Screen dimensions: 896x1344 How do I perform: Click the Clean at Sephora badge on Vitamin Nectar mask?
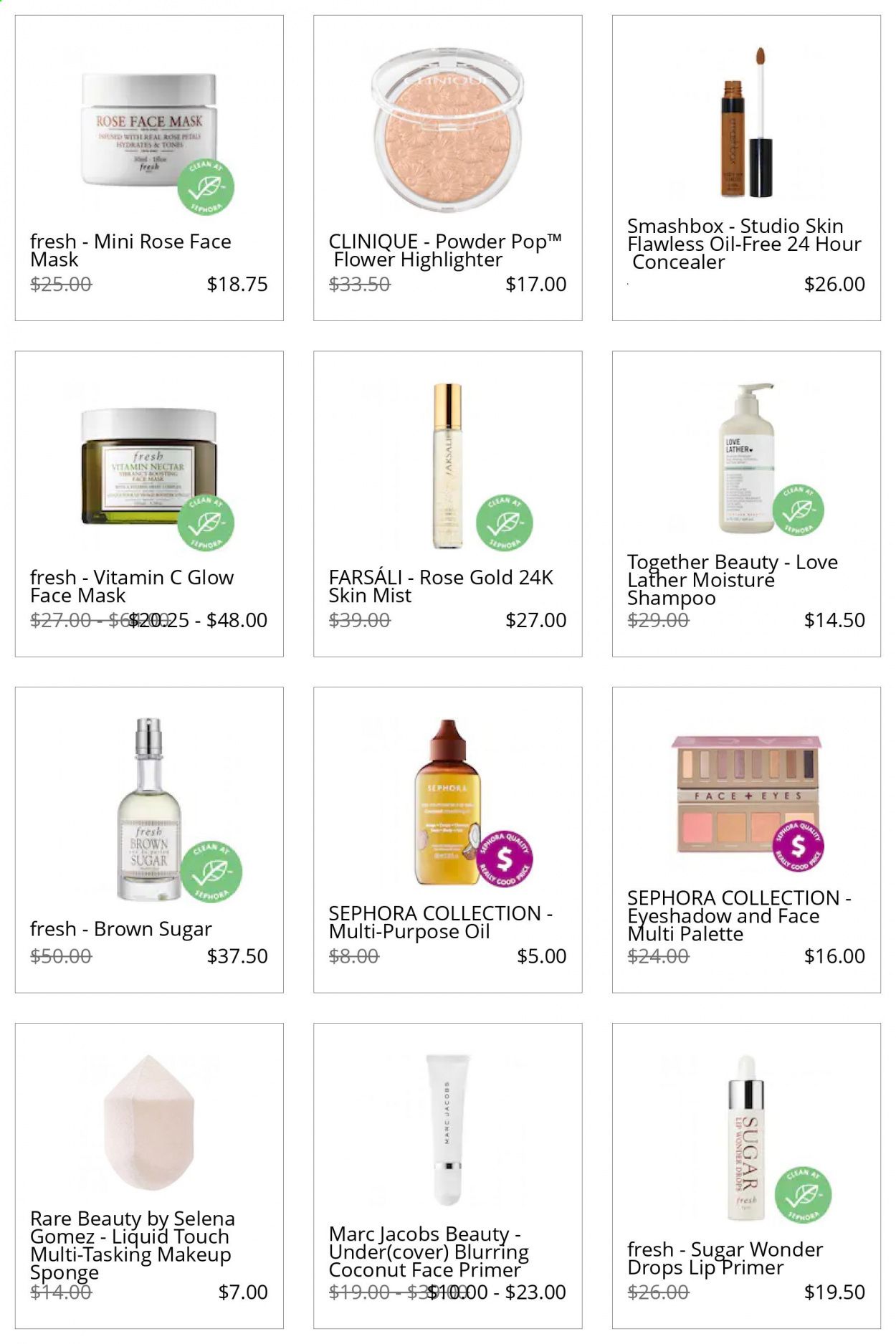click(x=206, y=523)
